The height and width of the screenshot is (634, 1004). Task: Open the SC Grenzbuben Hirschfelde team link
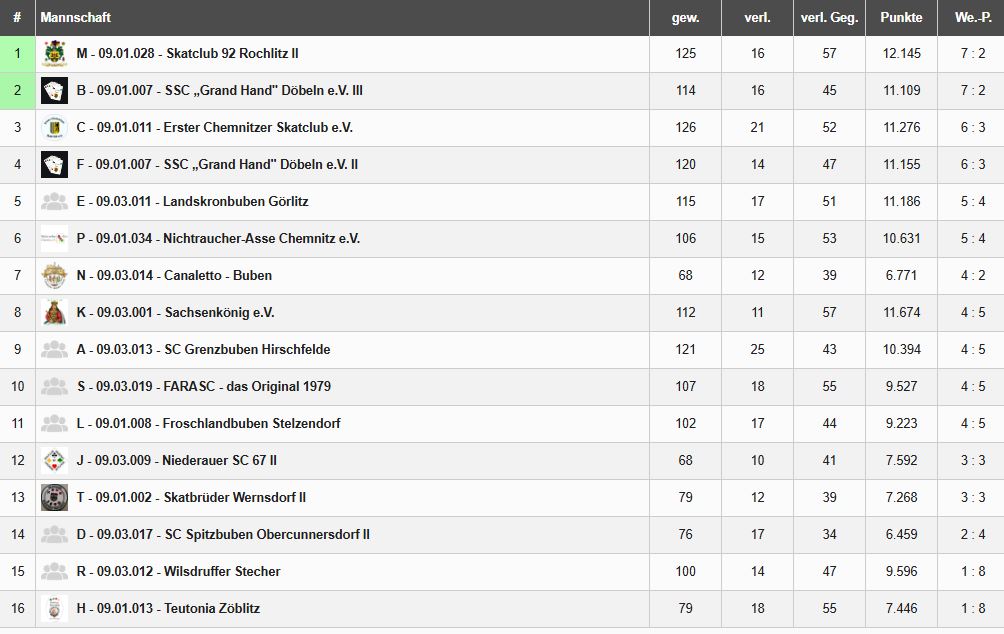(x=203, y=350)
